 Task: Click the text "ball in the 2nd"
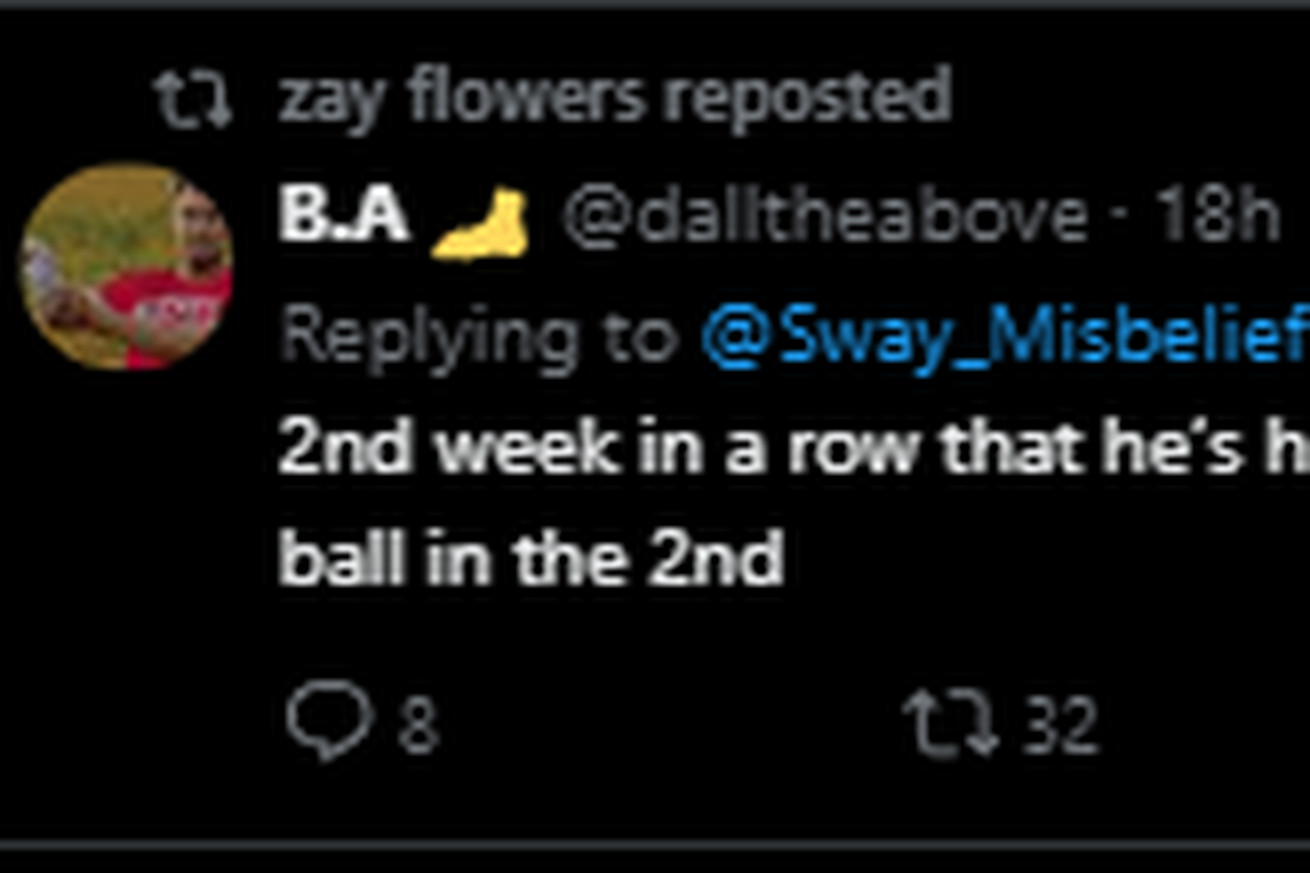(x=530, y=560)
